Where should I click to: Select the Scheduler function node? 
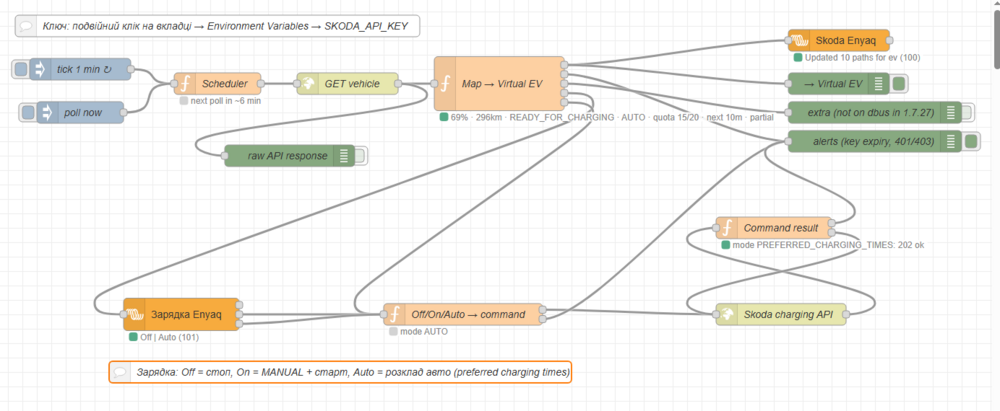point(217,84)
